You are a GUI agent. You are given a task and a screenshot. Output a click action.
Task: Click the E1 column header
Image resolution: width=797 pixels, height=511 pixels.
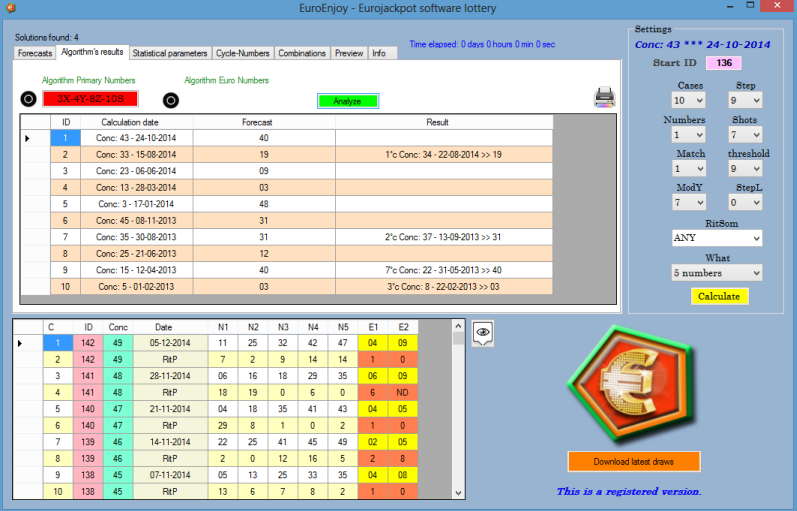pyautogui.click(x=373, y=327)
